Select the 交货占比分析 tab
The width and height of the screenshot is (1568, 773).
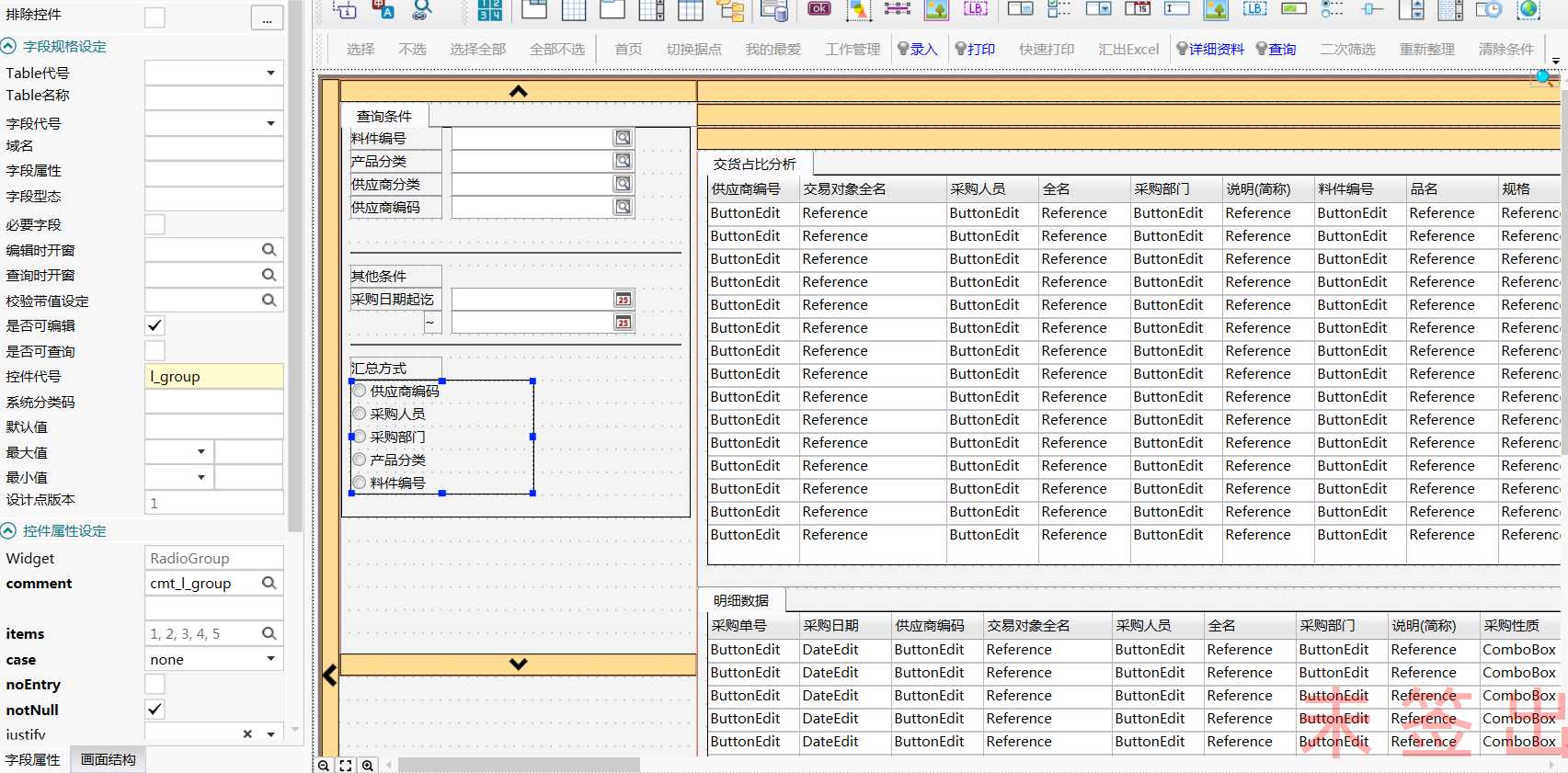point(754,164)
